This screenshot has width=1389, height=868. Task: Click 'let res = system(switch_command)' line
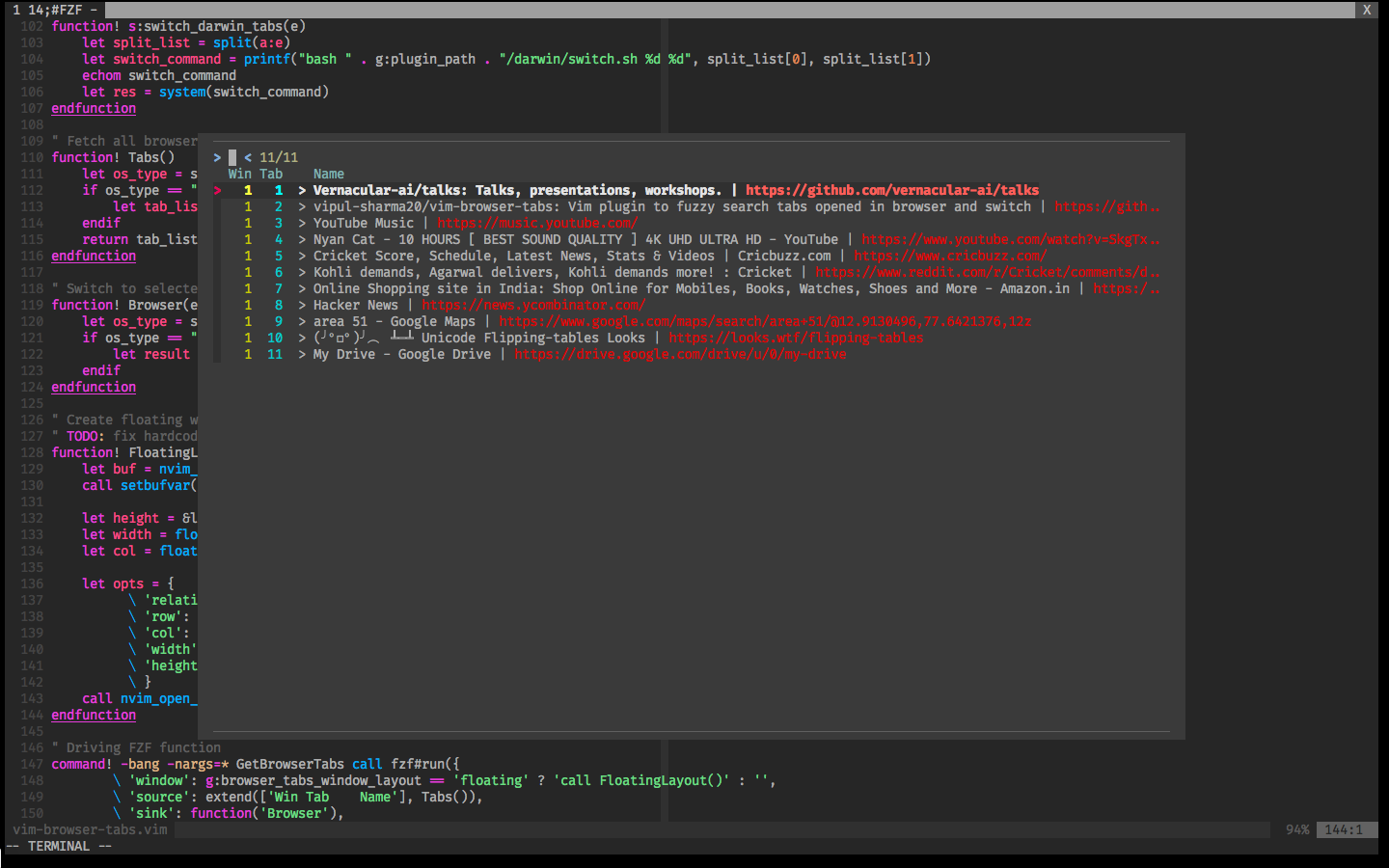click(205, 92)
